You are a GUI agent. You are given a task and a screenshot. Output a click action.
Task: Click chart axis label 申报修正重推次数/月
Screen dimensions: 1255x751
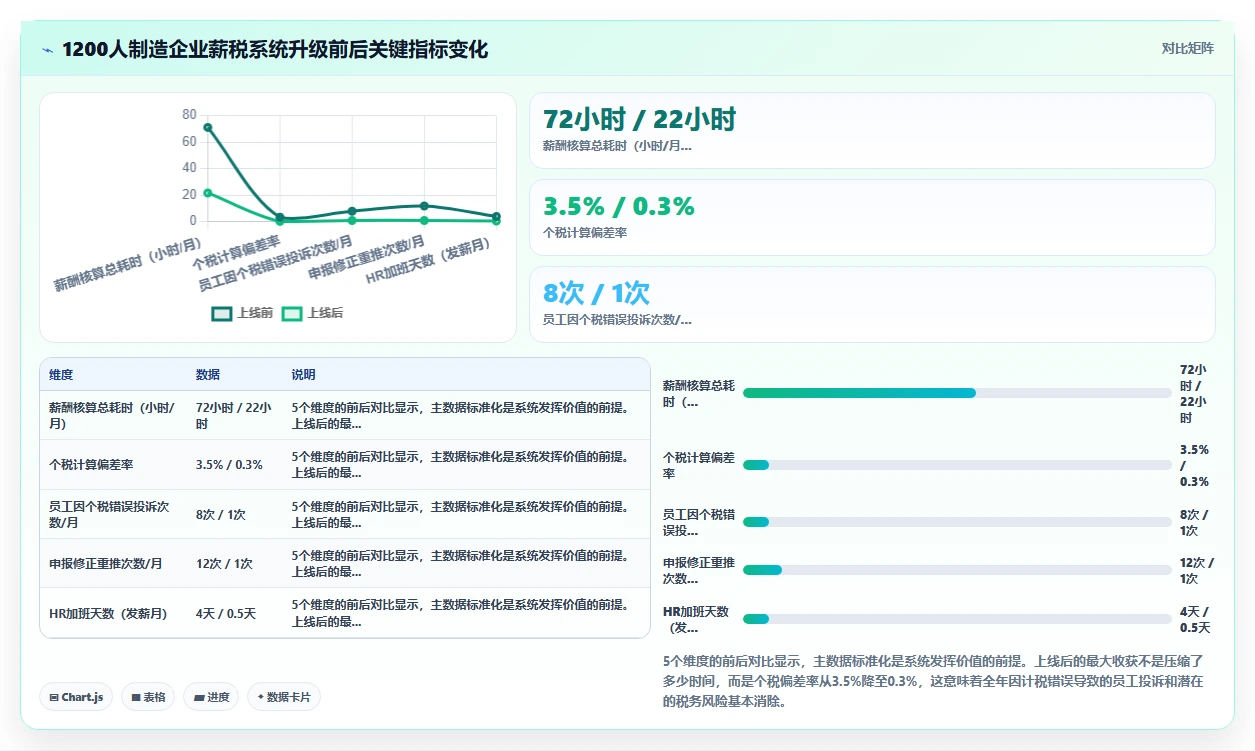click(x=367, y=258)
